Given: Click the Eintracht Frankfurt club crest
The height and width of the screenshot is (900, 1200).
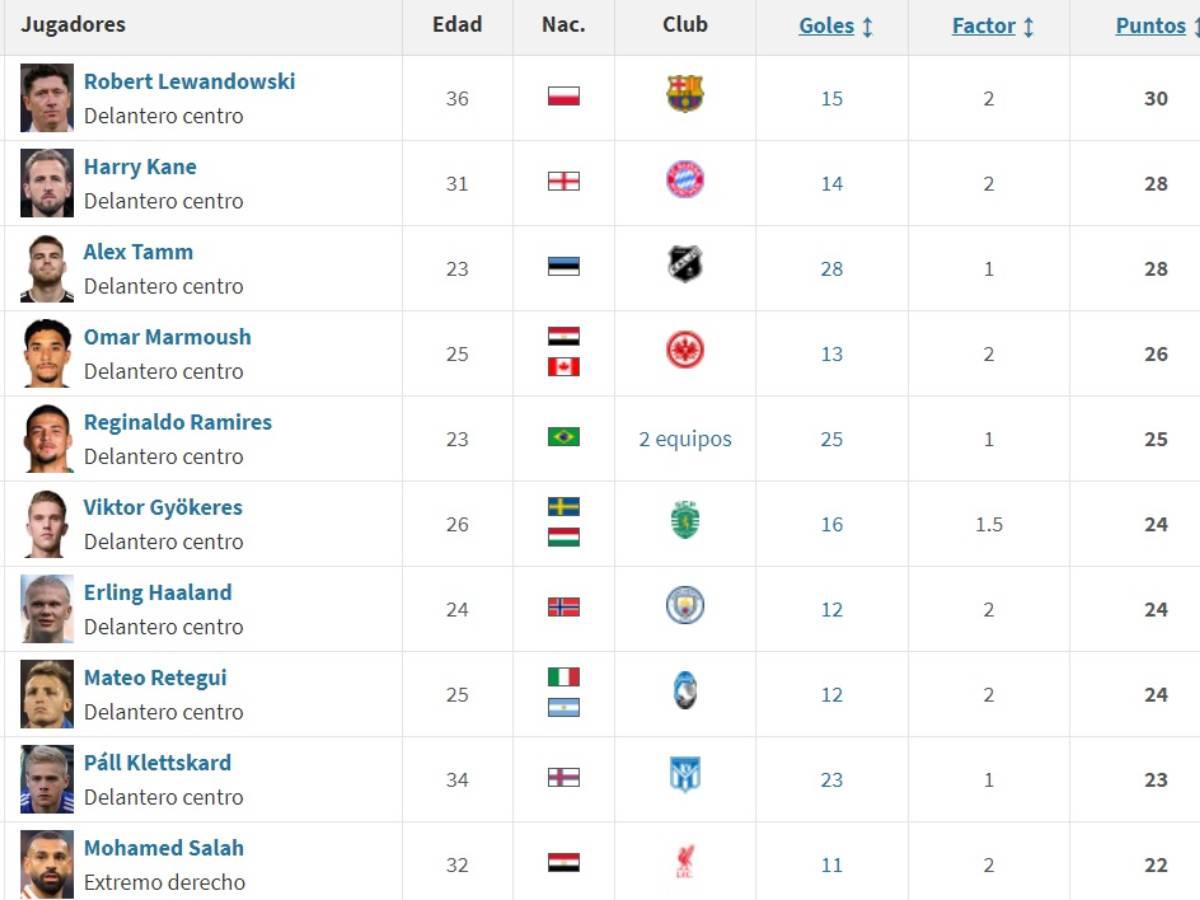Looking at the screenshot, I should click(x=685, y=350).
